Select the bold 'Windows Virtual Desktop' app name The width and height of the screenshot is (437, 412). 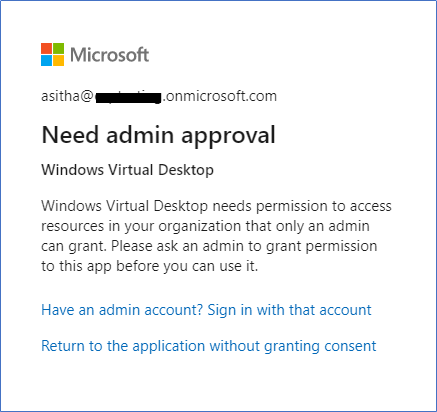[127, 170]
